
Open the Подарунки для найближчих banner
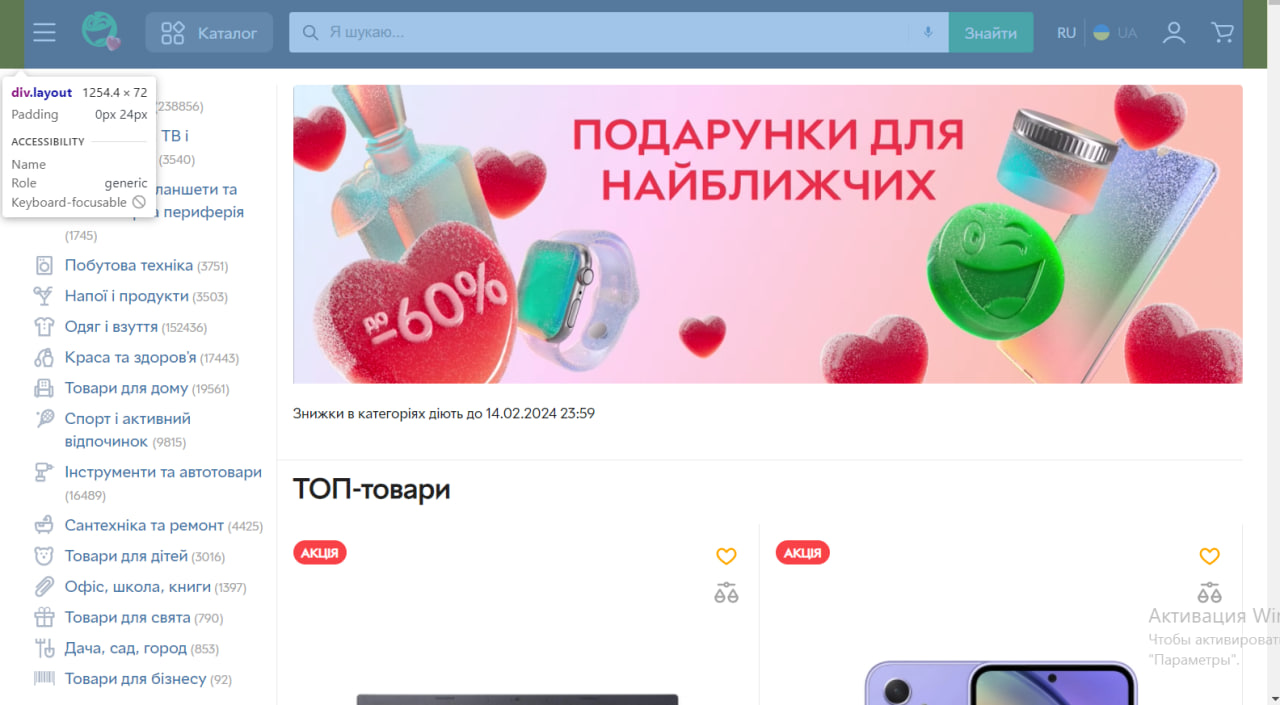click(x=767, y=234)
